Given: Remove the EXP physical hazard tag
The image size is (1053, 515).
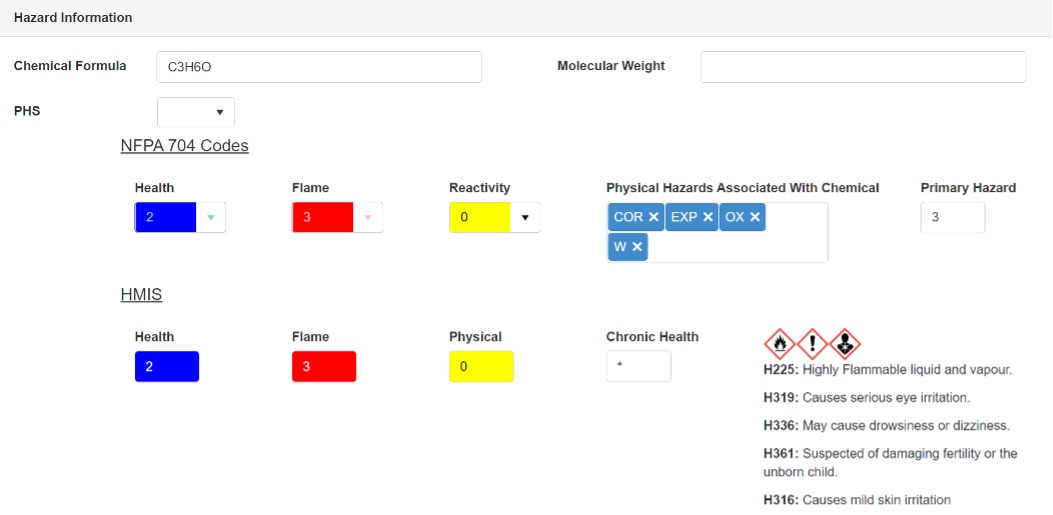Looking at the screenshot, I should pos(708,217).
